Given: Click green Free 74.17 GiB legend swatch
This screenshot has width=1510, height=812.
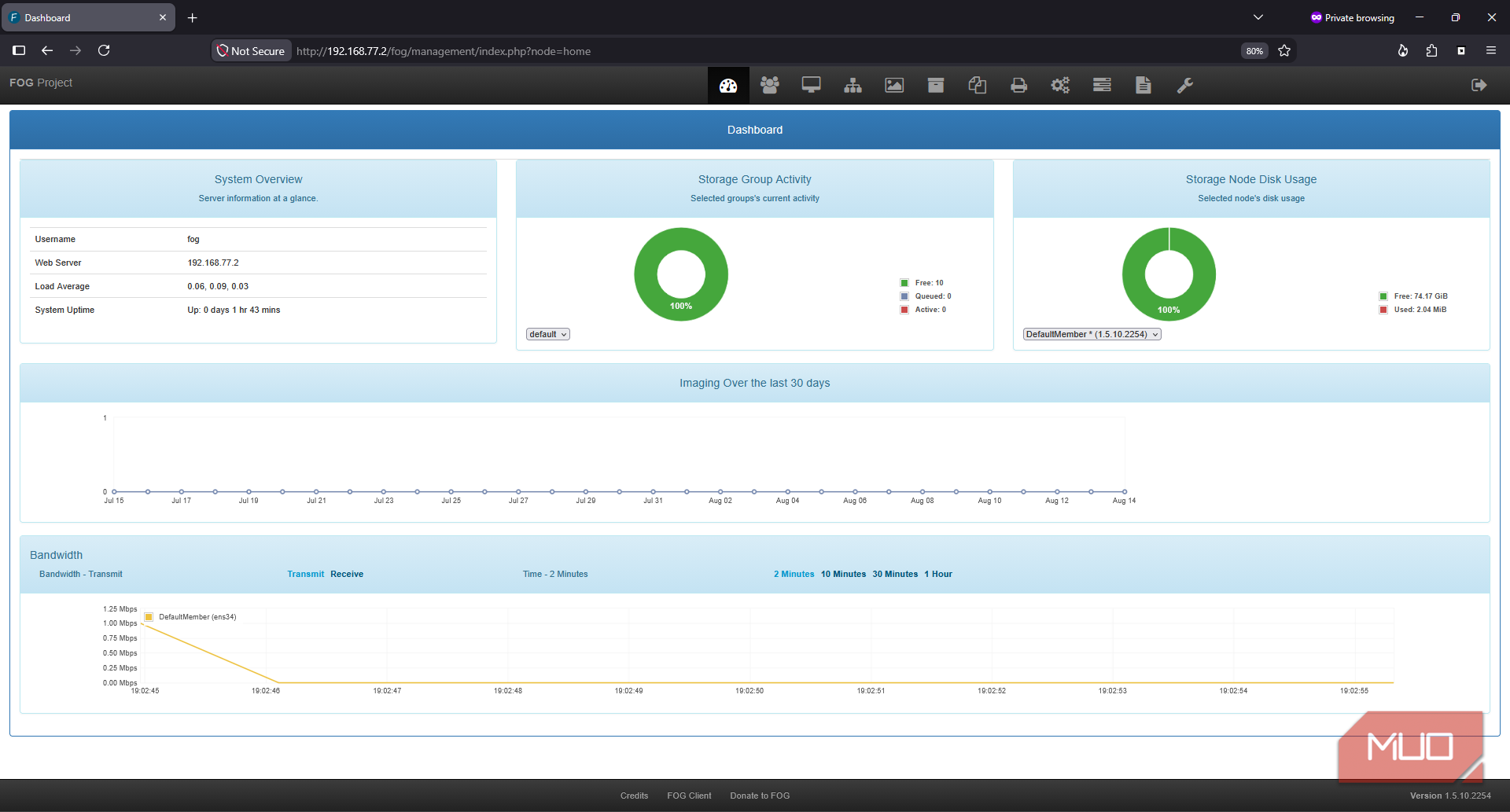Looking at the screenshot, I should click(x=1383, y=296).
